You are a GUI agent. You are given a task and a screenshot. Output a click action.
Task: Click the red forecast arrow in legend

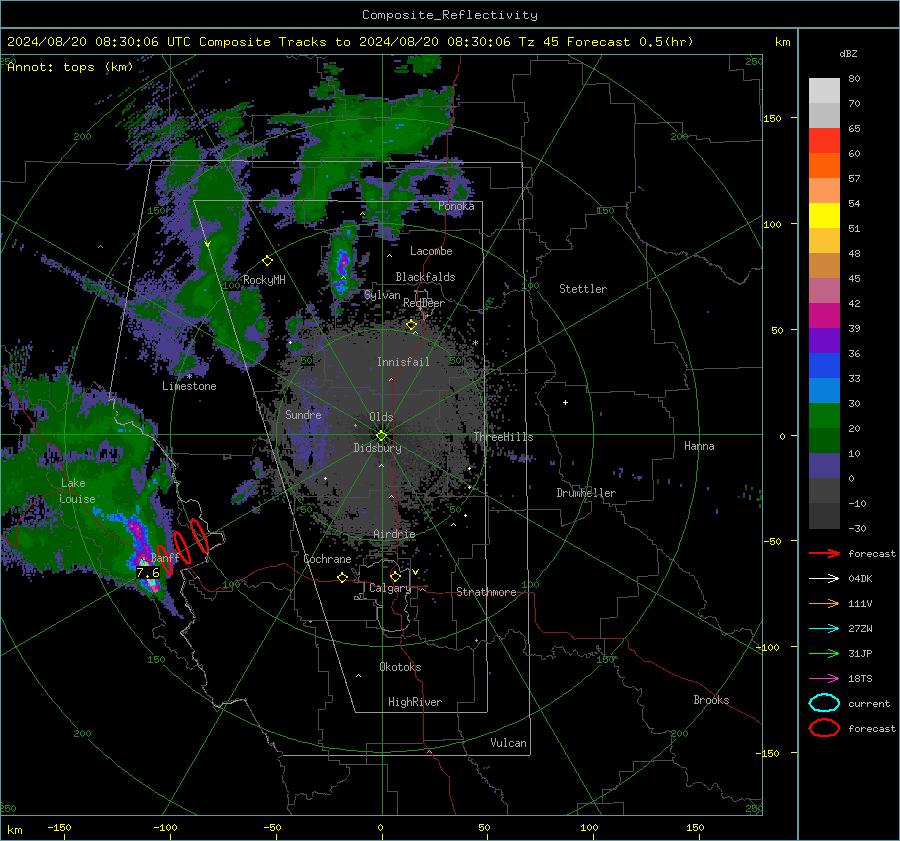click(824, 553)
